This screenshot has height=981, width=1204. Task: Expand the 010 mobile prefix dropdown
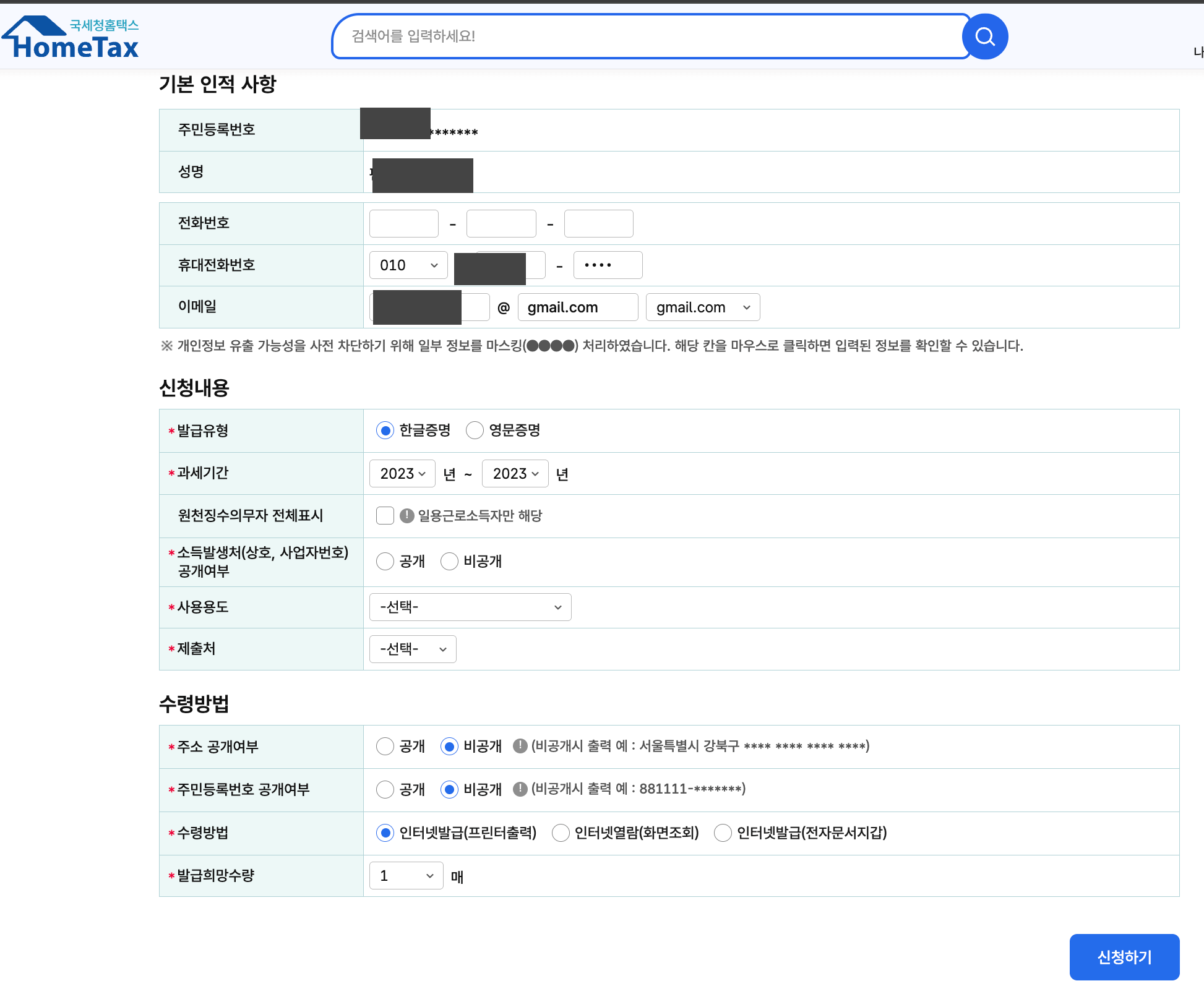point(408,265)
